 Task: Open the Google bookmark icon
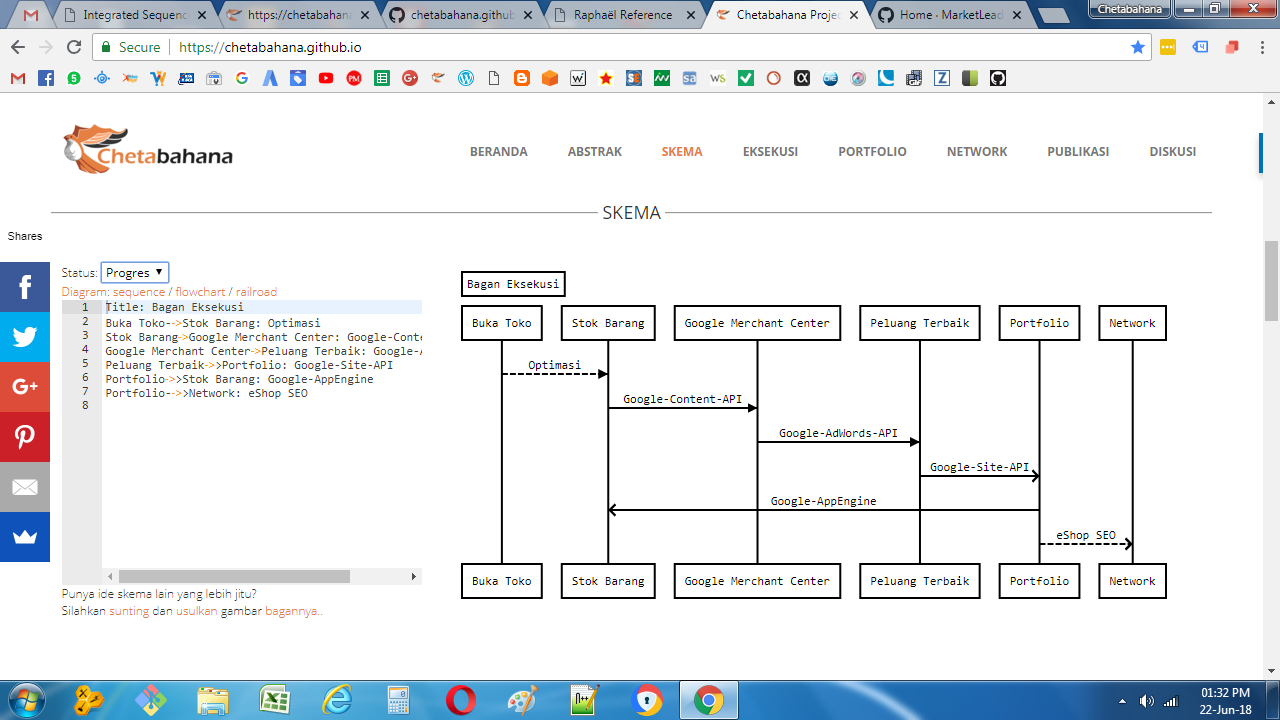(242, 78)
